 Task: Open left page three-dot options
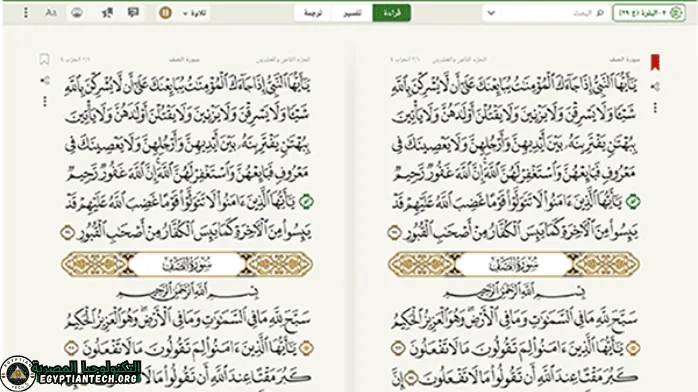pos(45,102)
